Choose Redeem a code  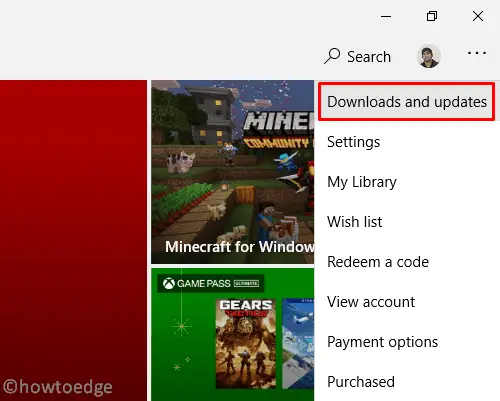407,262
